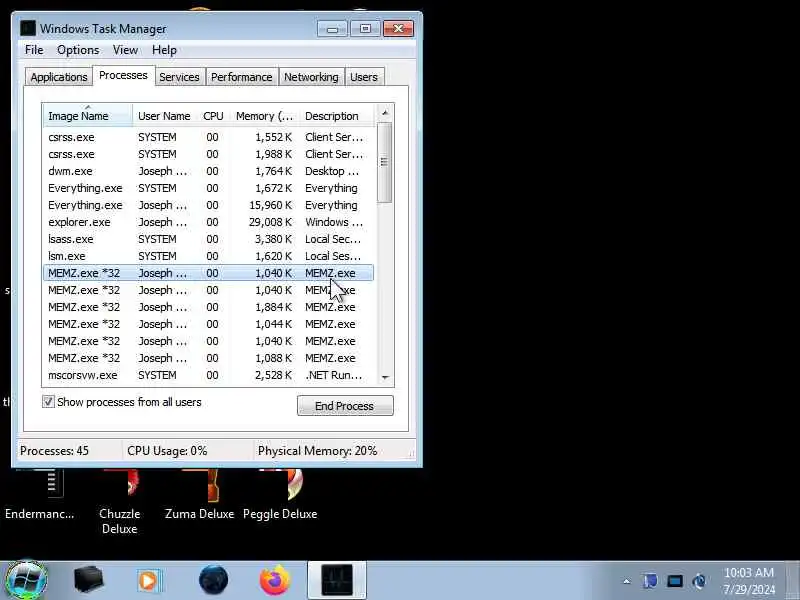Select the mscorsvw.exe process row

(209, 375)
